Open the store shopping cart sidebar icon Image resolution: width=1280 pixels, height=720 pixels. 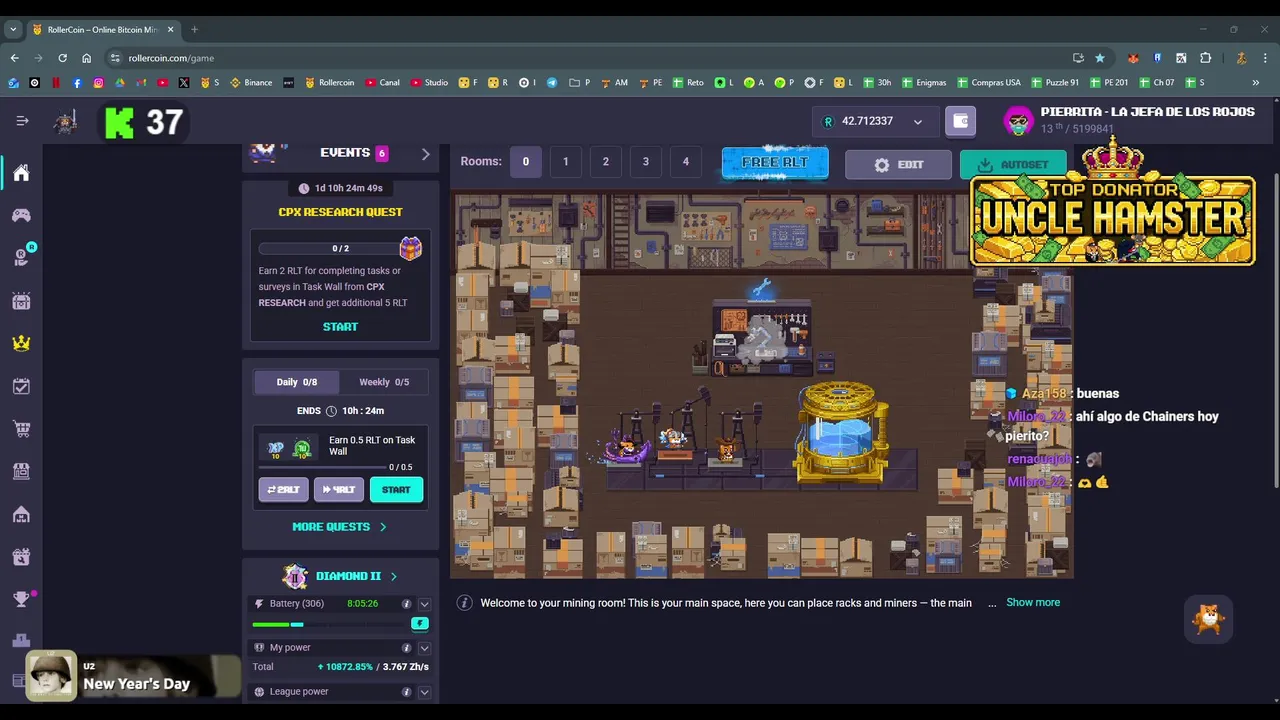click(x=21, y=429)
